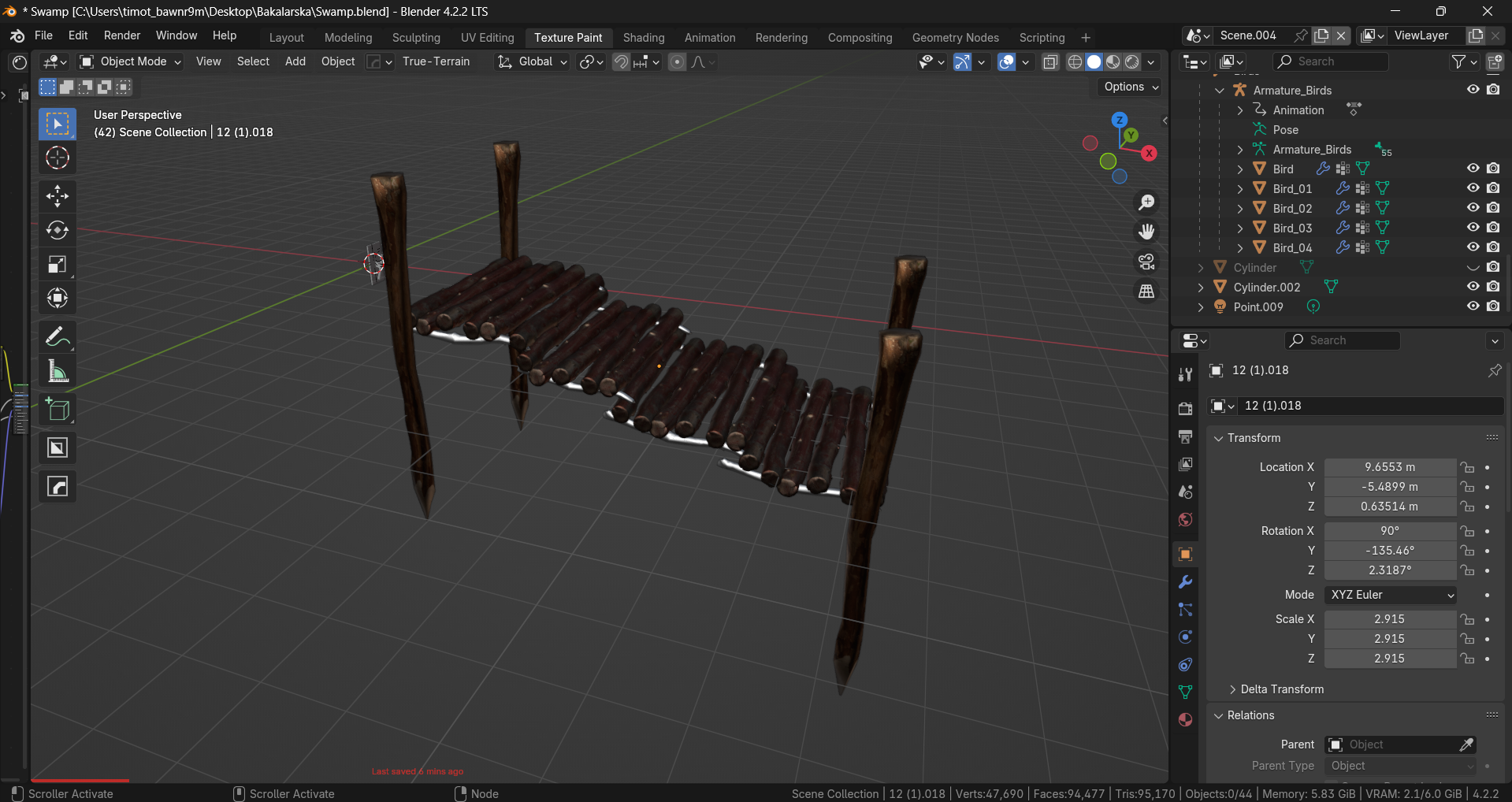Disable Point.009 in renders
The height and width of the screenshot is (802, 1512).
click(x=1493, y=306)
